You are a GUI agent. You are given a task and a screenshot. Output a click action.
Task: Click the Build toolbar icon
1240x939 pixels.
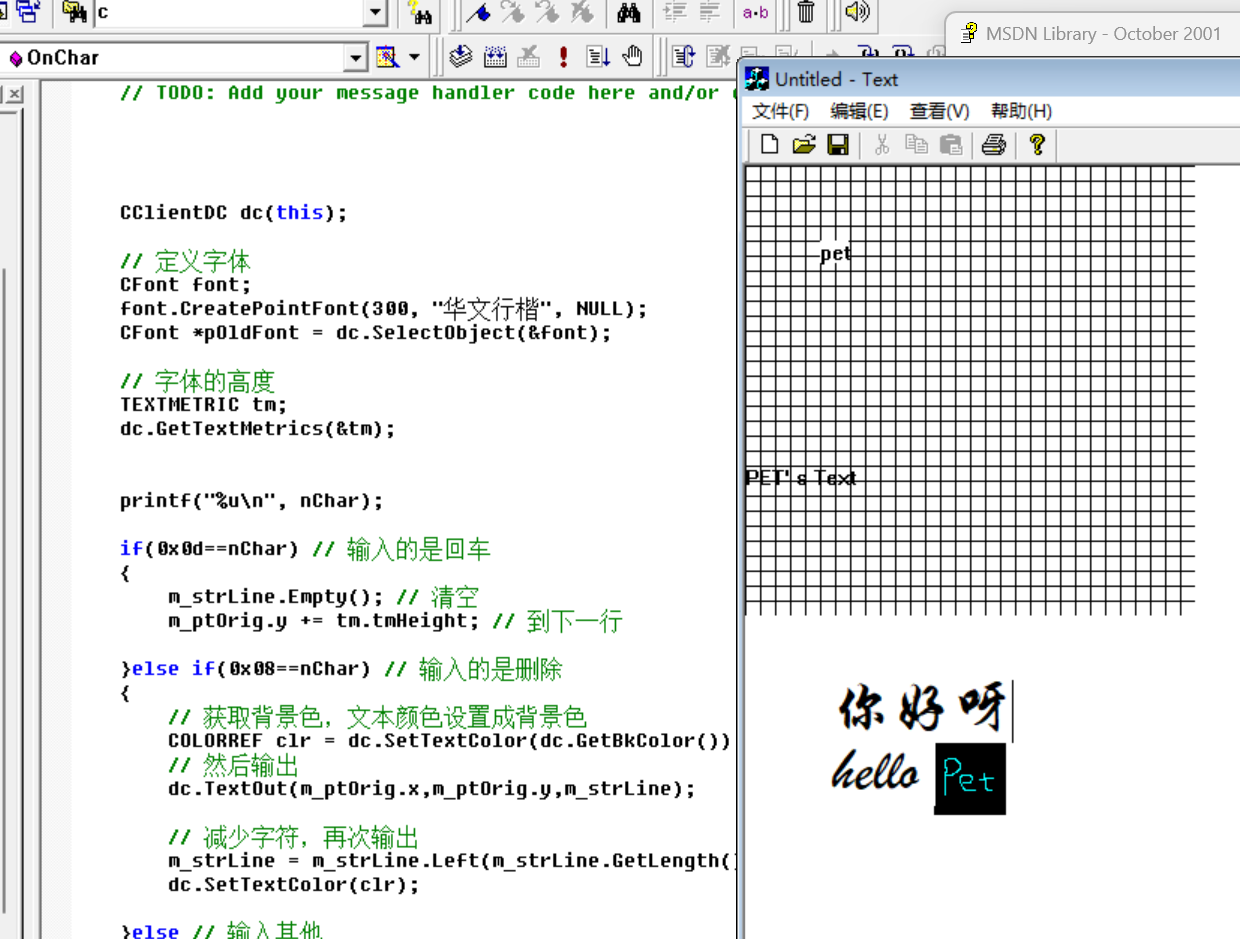click(495, 57)
